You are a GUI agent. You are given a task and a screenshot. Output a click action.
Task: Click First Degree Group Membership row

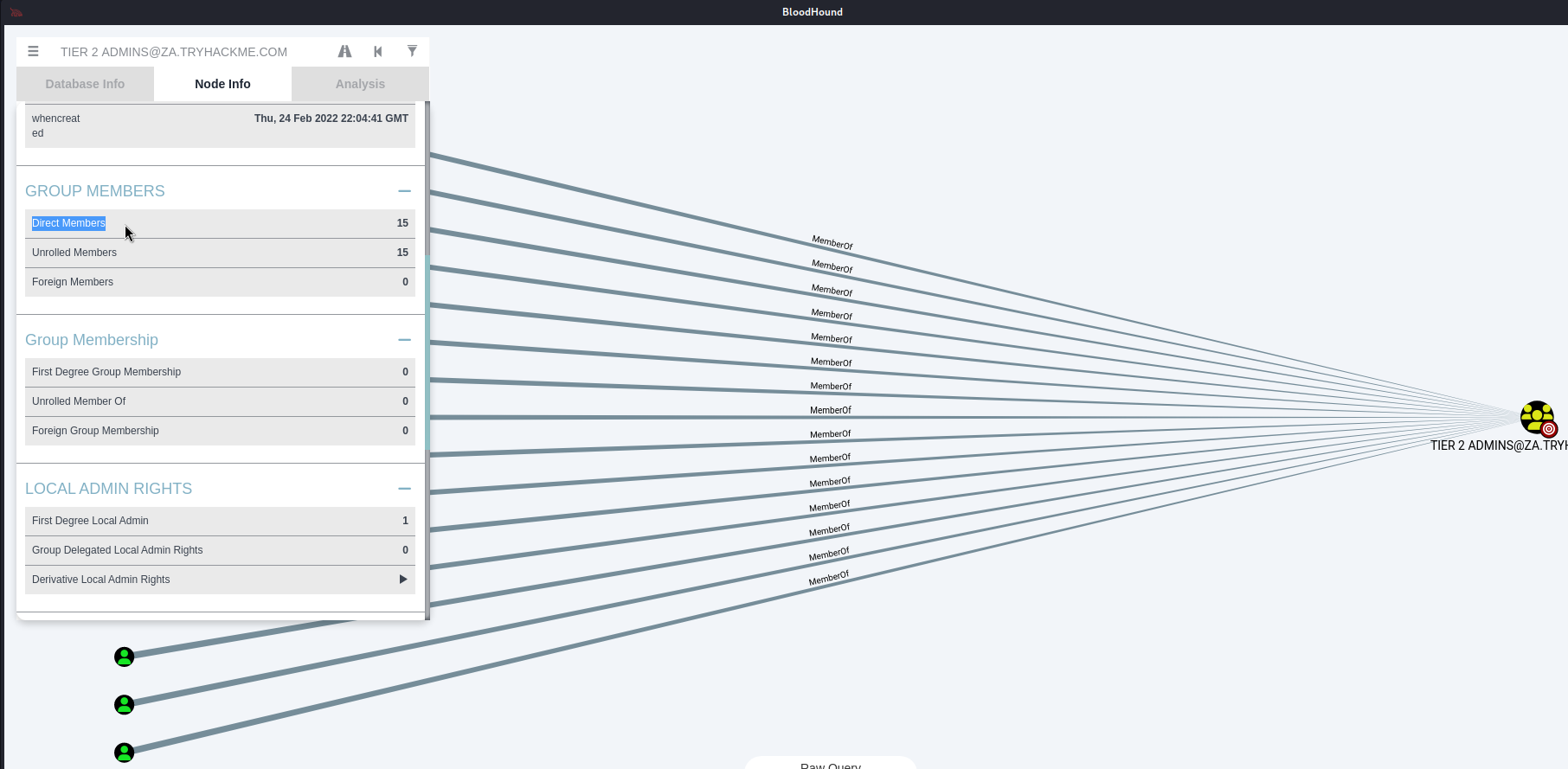pos(220,372)
